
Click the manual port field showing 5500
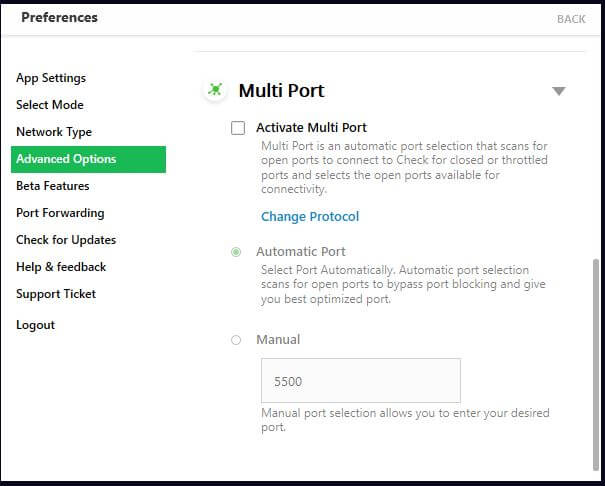point(361,381)
